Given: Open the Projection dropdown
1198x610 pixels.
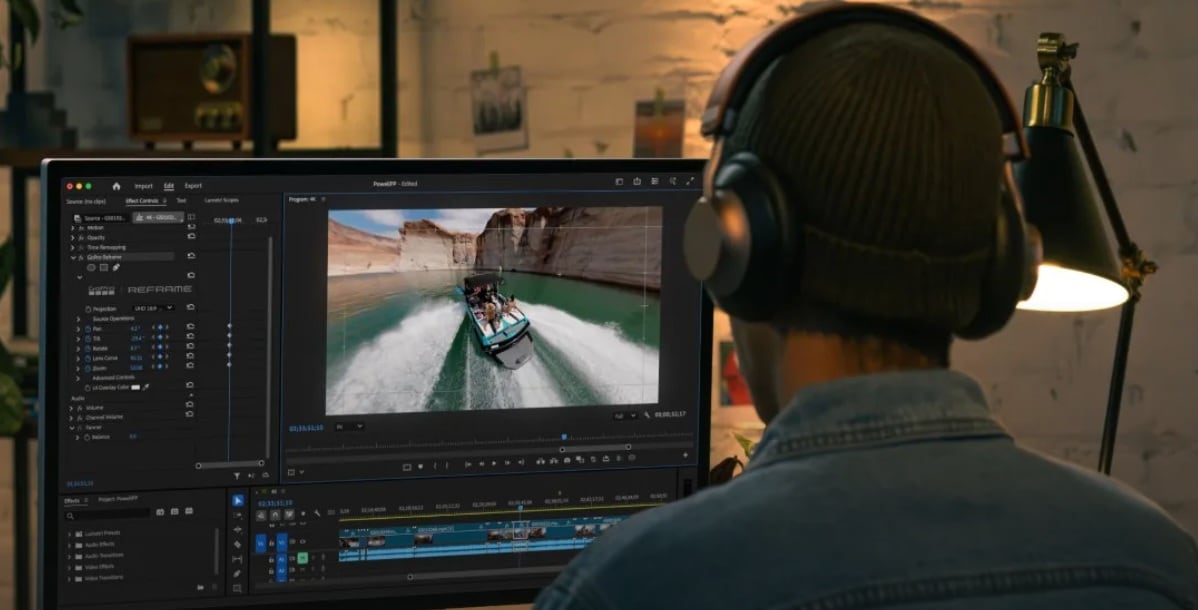Looking at the screenshot, I should click(x=153, y=308).
